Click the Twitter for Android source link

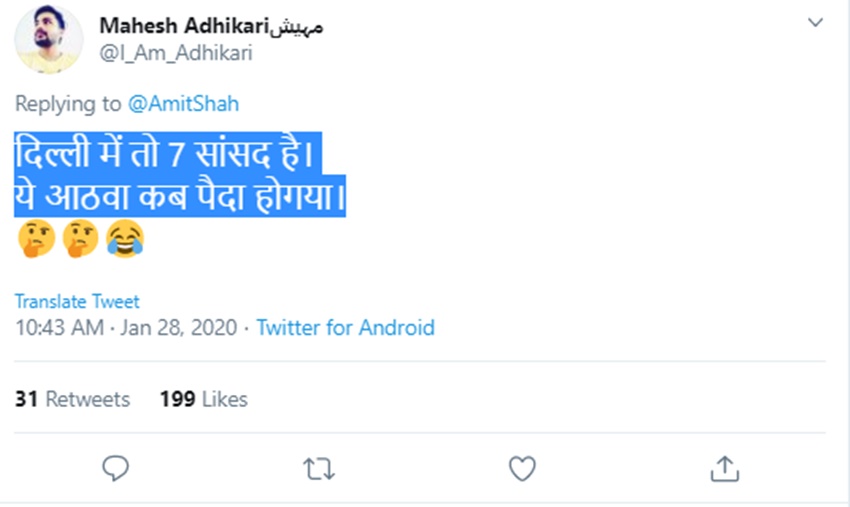point(345,327)
